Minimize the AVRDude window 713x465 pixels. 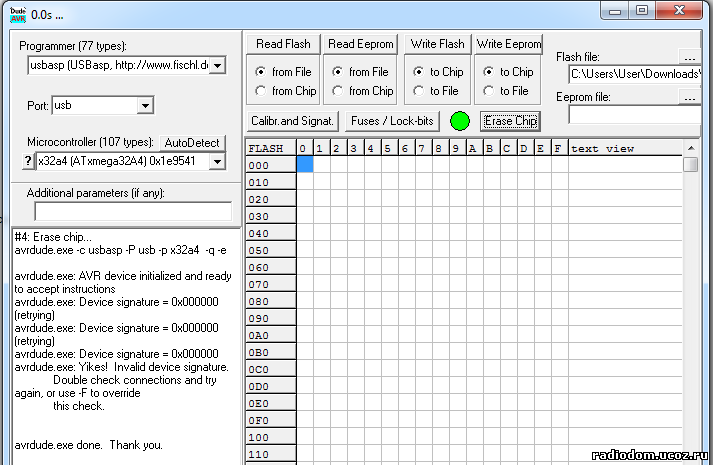tap(615, 11)
